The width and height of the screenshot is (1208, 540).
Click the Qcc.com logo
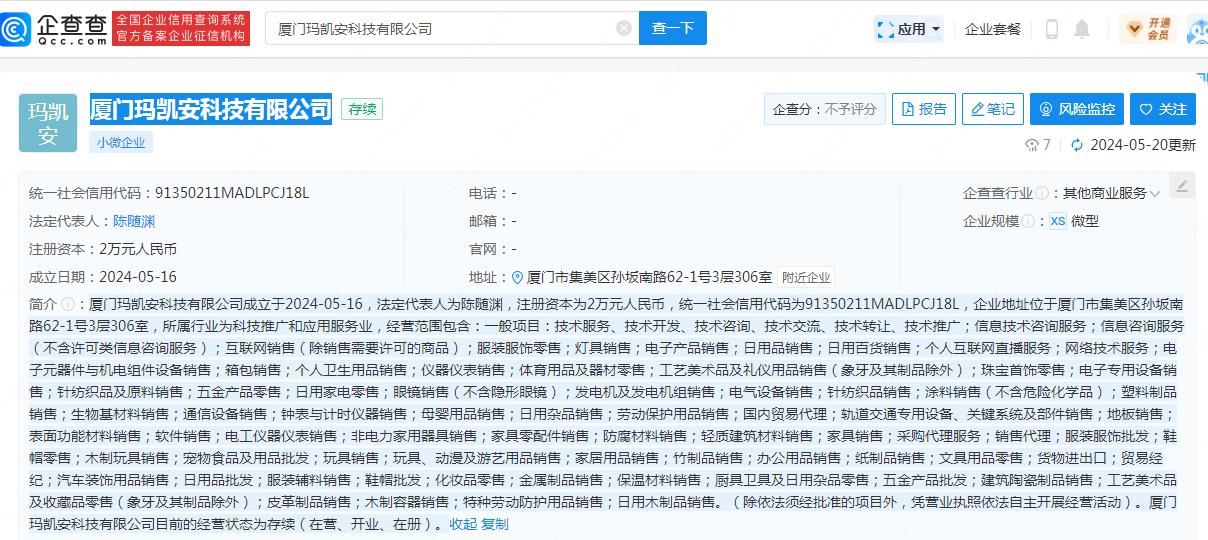click(54, 28)
